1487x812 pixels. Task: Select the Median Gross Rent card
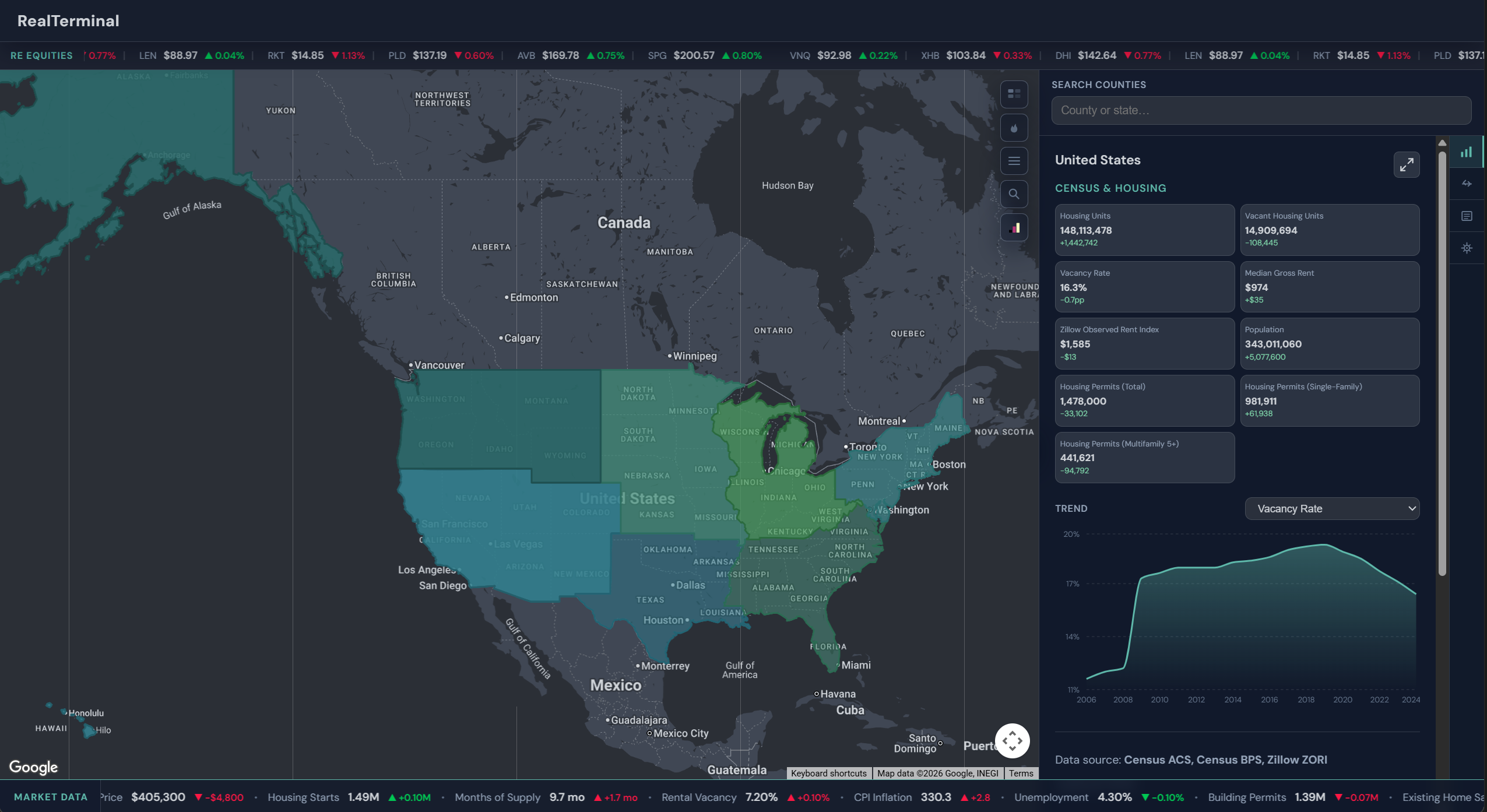(1329, 286)
